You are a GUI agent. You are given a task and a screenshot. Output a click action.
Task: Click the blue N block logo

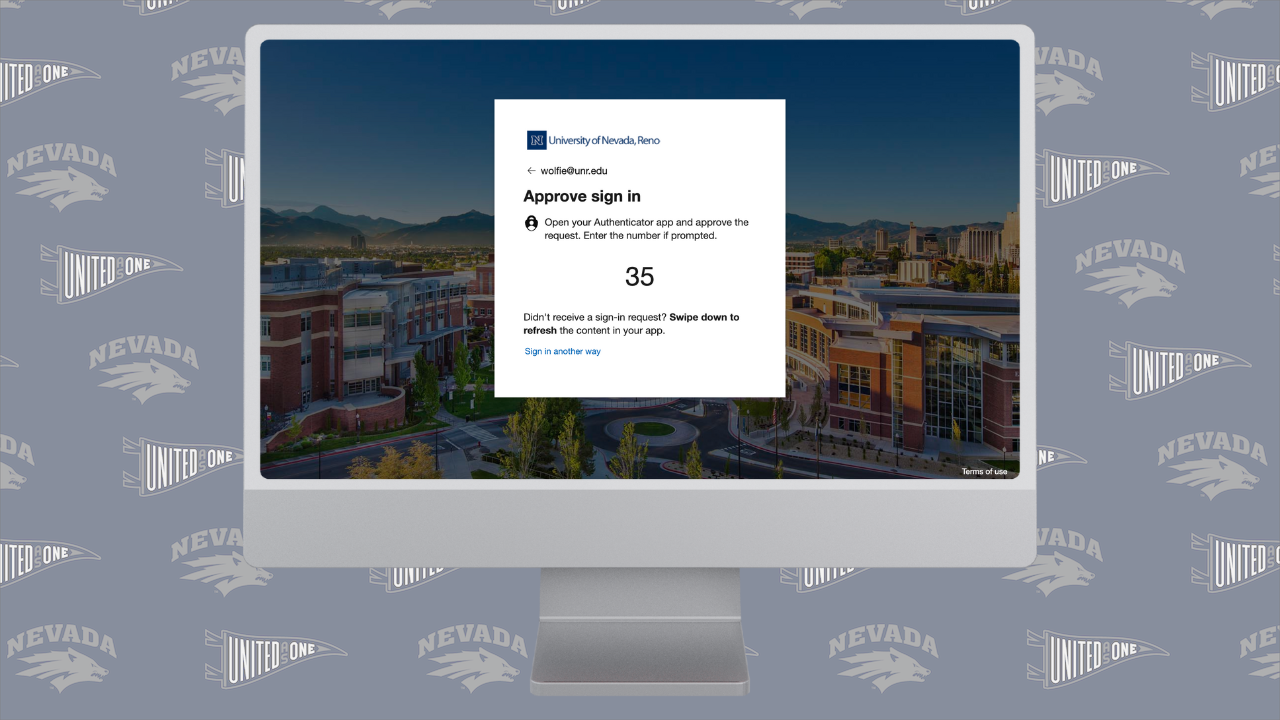[537, 140]
